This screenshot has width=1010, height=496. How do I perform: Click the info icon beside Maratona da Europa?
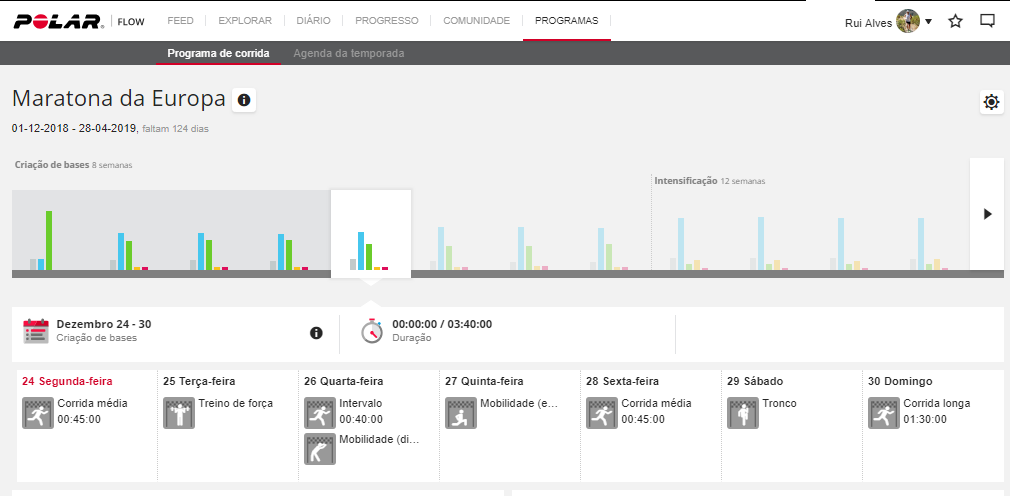[244, 100]
